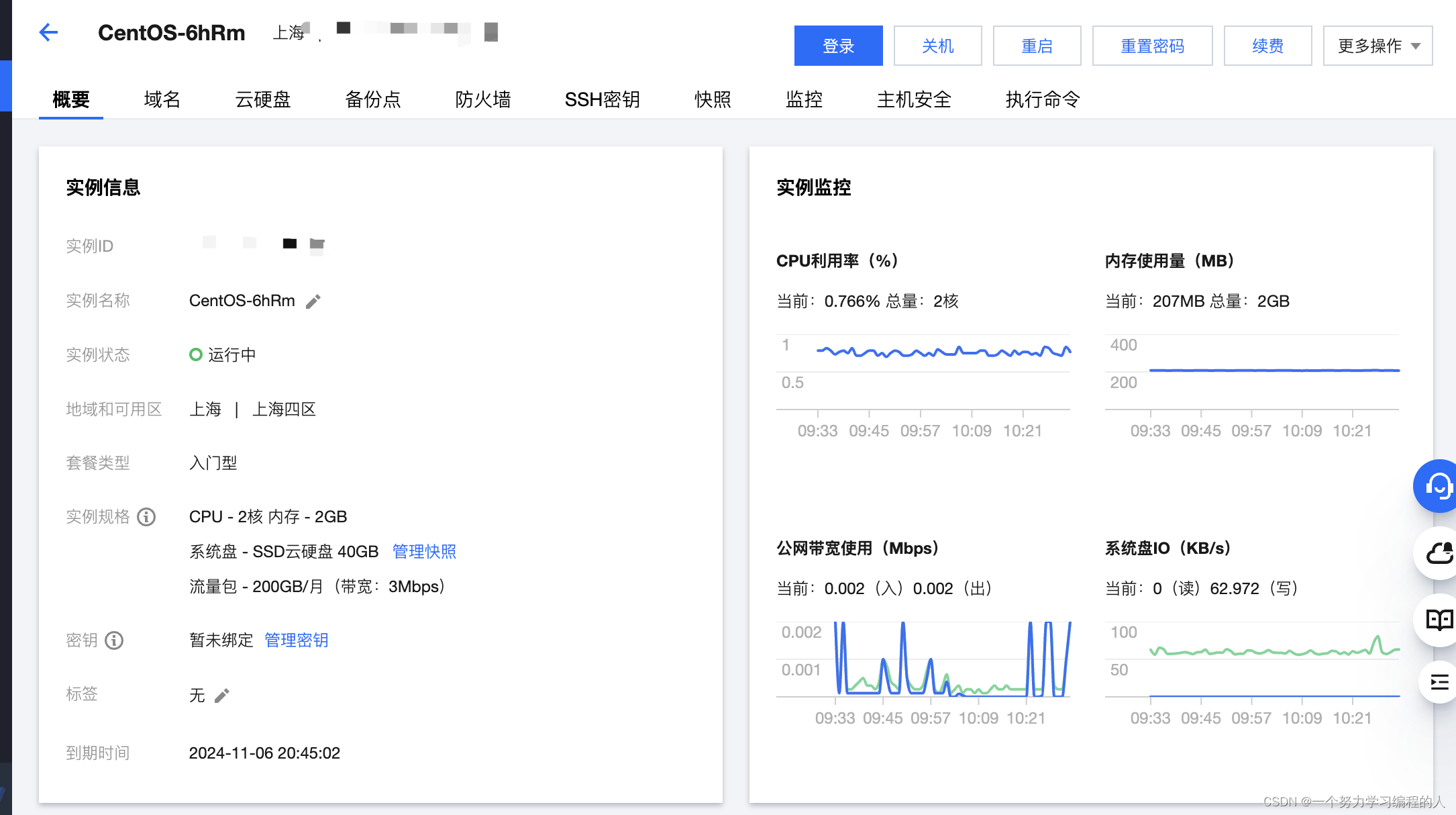Click the running status 运行中 text
The image size is (1456, 815).
coord(232,354)
